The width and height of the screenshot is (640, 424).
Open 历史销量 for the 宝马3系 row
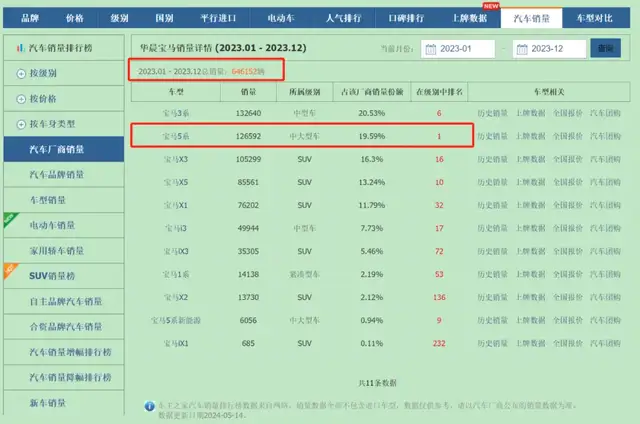coord(493,113)
